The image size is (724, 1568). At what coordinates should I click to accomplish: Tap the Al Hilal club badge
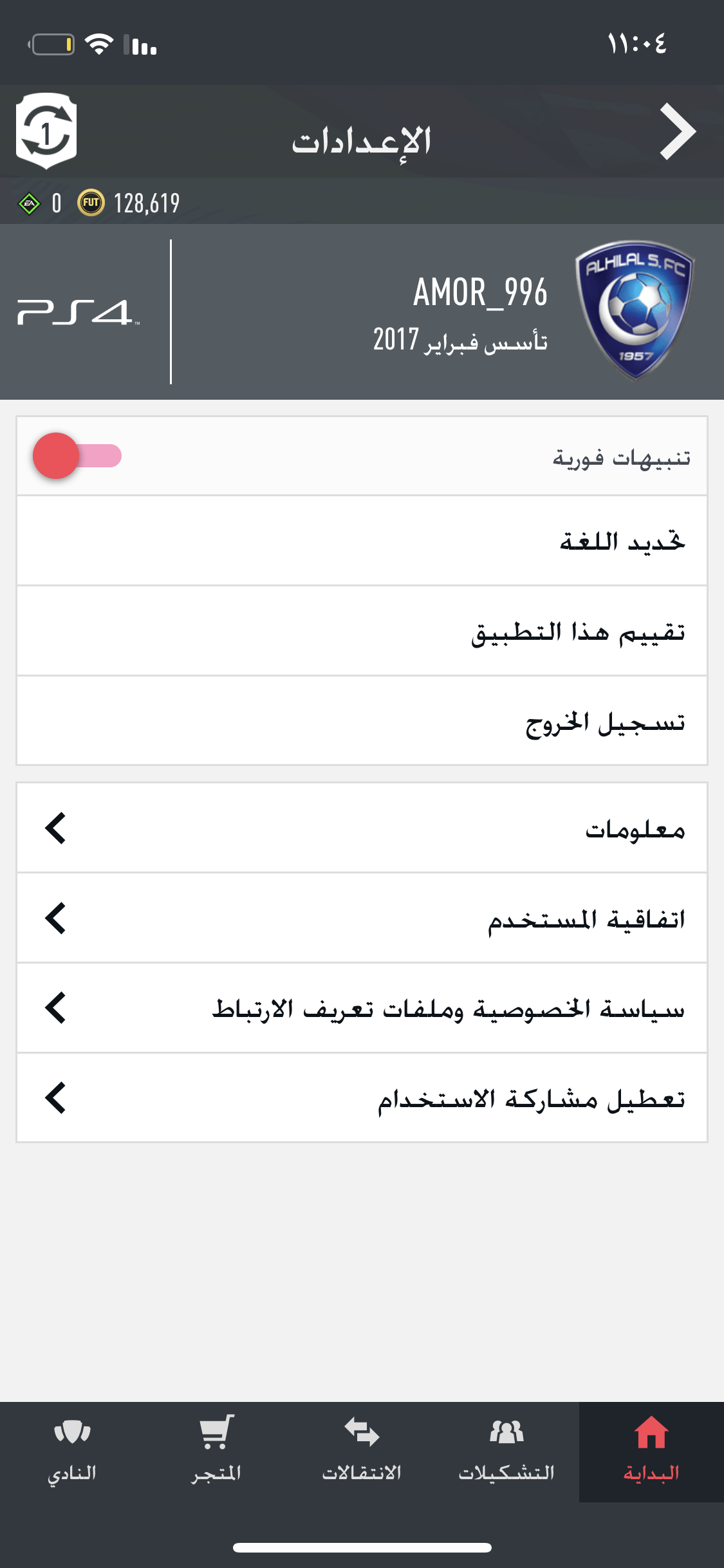pos(635,311)
